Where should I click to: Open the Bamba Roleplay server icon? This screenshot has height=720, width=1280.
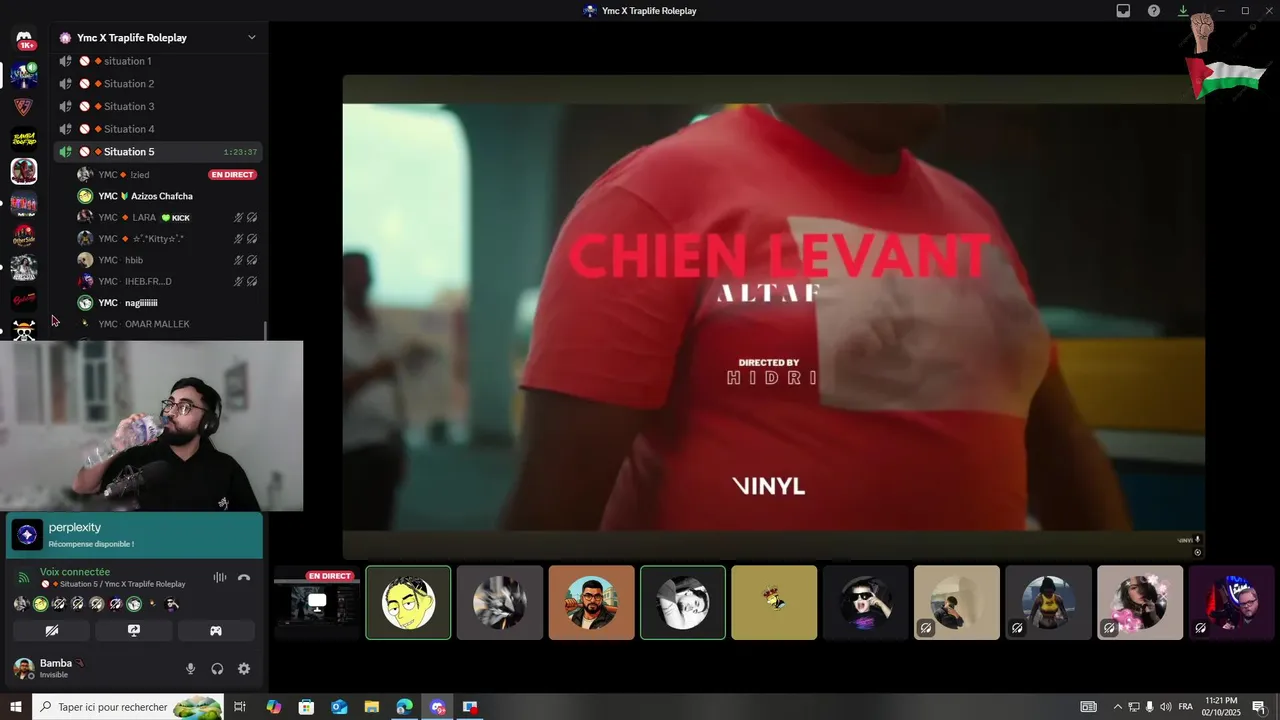pos(24,139)
